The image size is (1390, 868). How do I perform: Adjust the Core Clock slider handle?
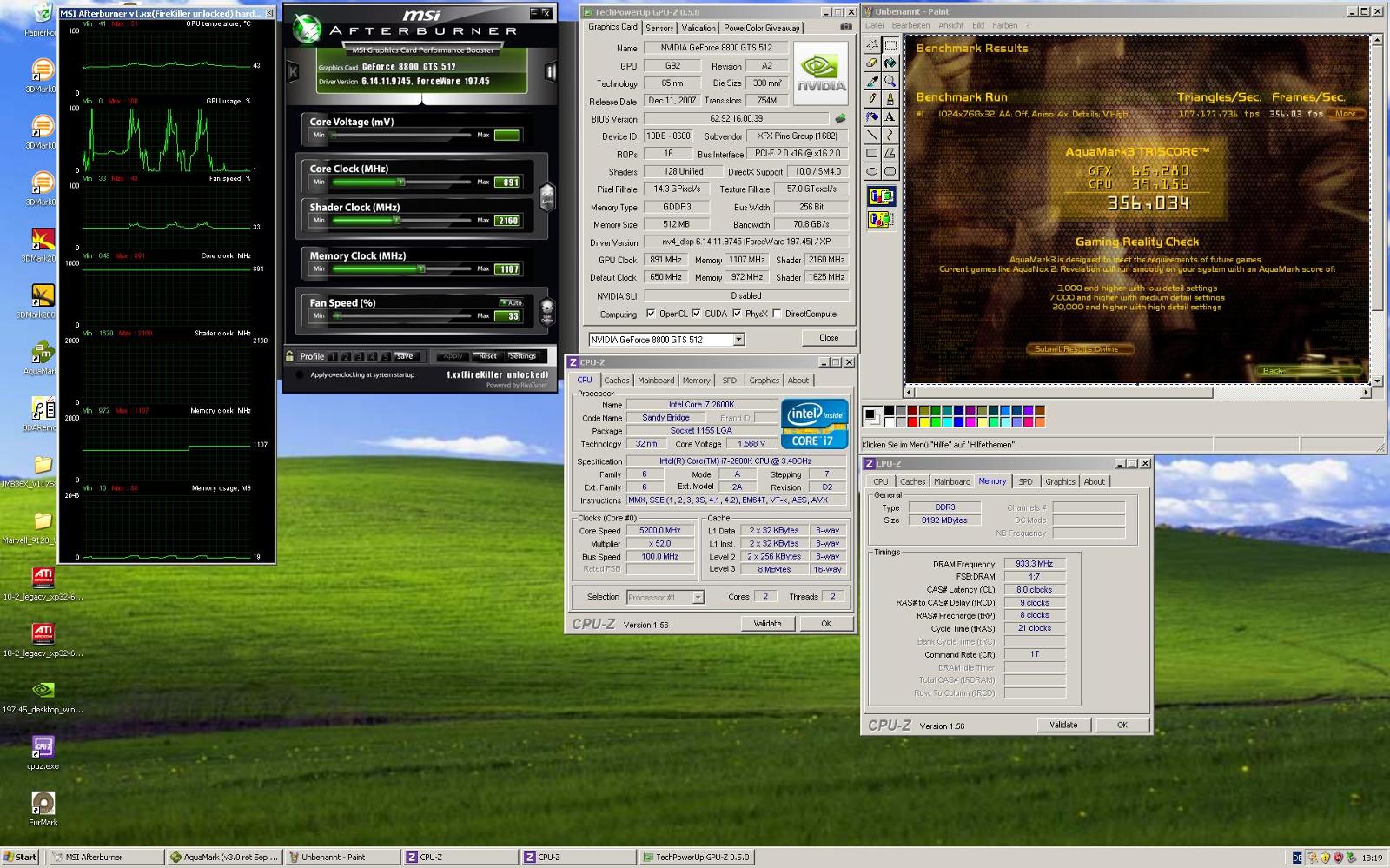[401, 182]
